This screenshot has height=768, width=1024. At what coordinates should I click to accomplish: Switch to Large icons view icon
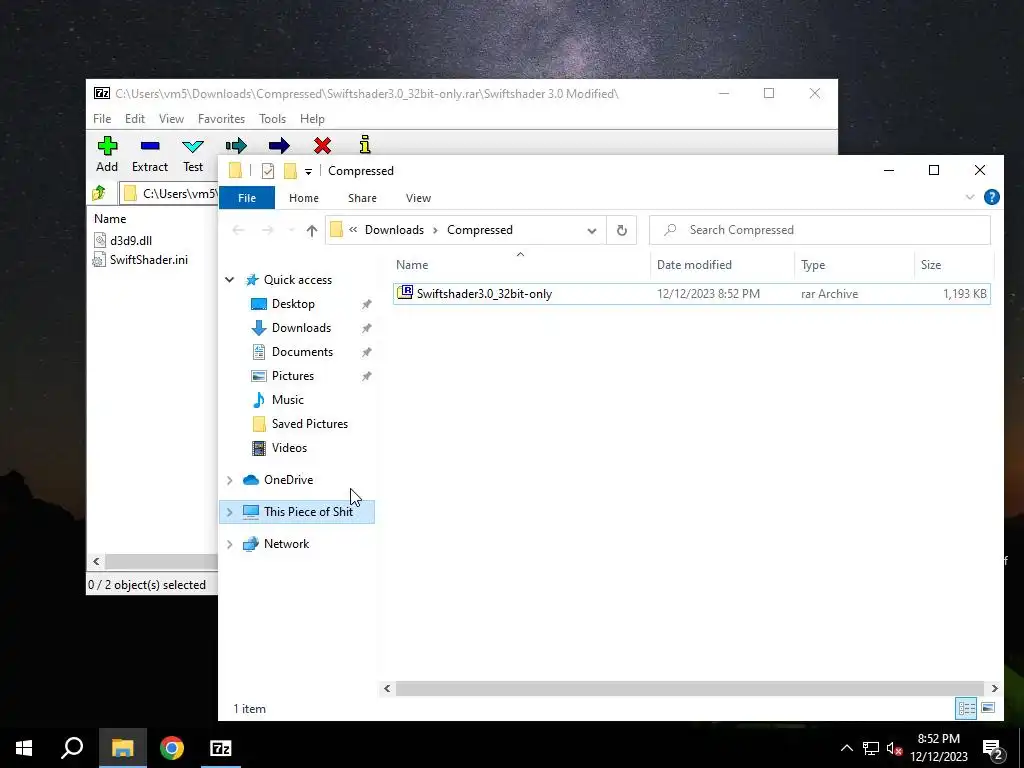(x=987, y=708)
